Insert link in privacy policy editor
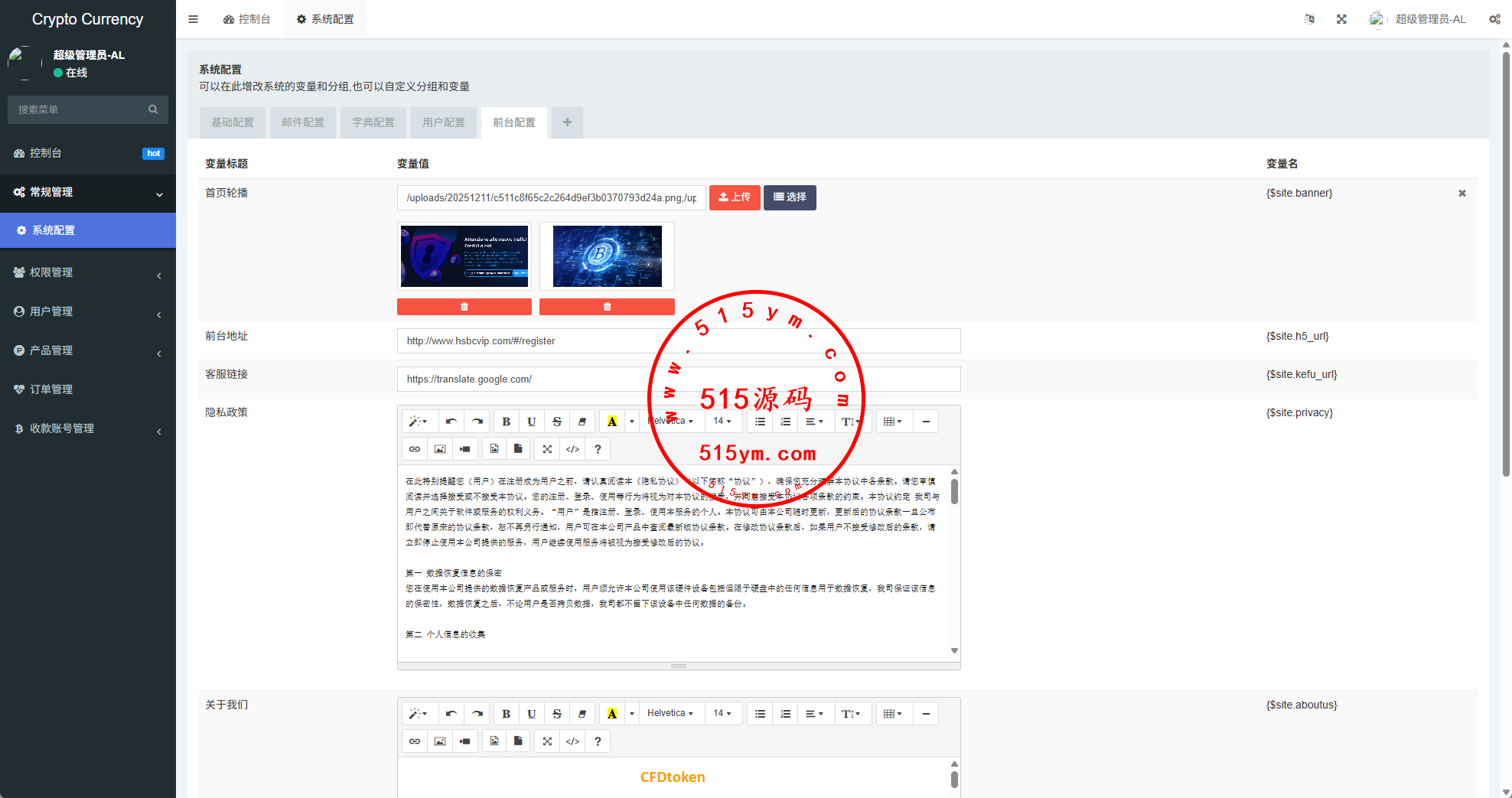The height and width of the screenshot is (798, 1512). tap(415, 449)
